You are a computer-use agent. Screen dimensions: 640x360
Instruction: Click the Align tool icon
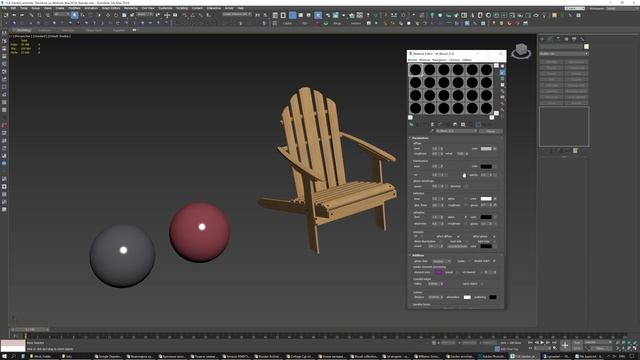(x=266, y=15)
